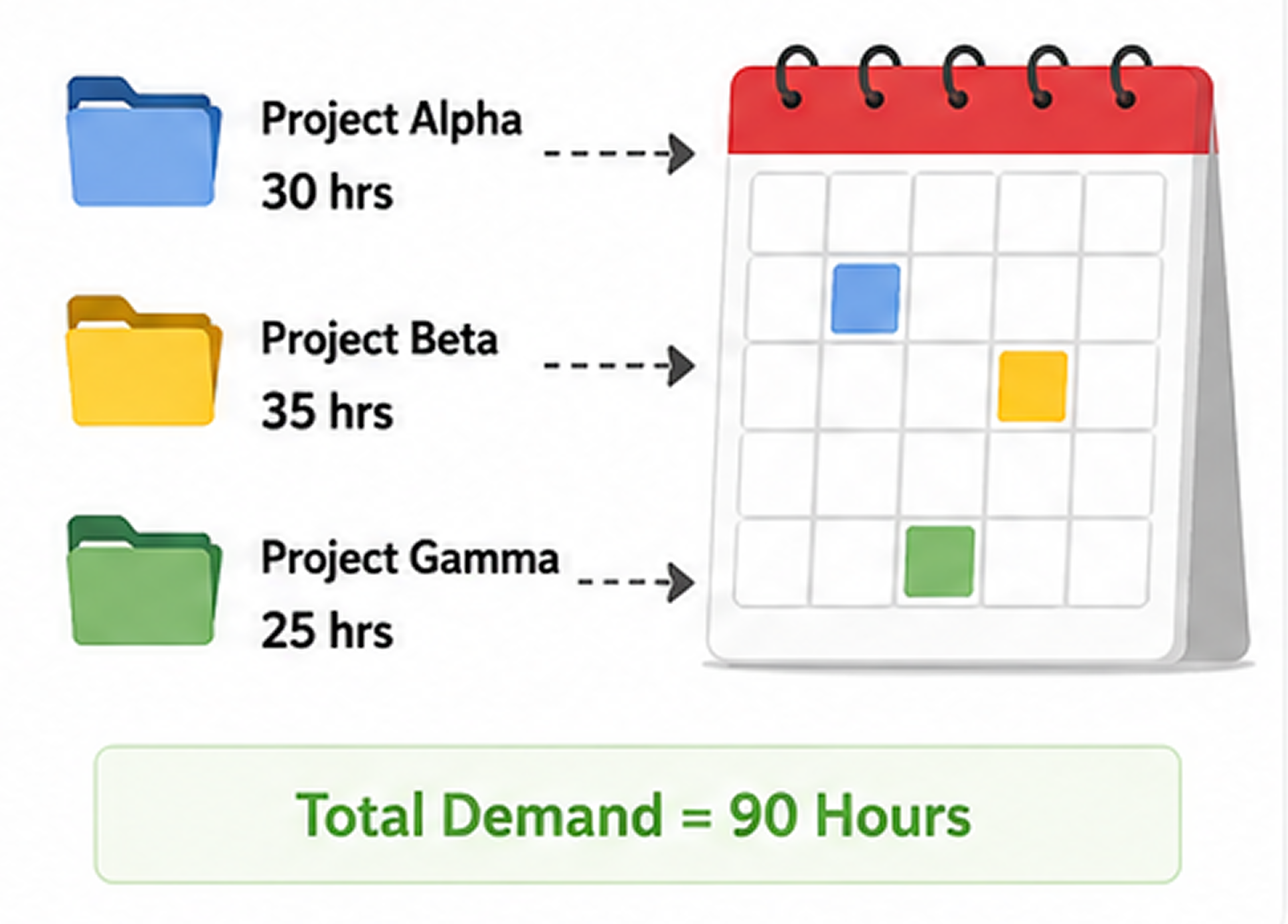The width and height of the screenshot is (1288, 924).
Task: Select the blue block in the calendar grid
Action: coord(866,298)
